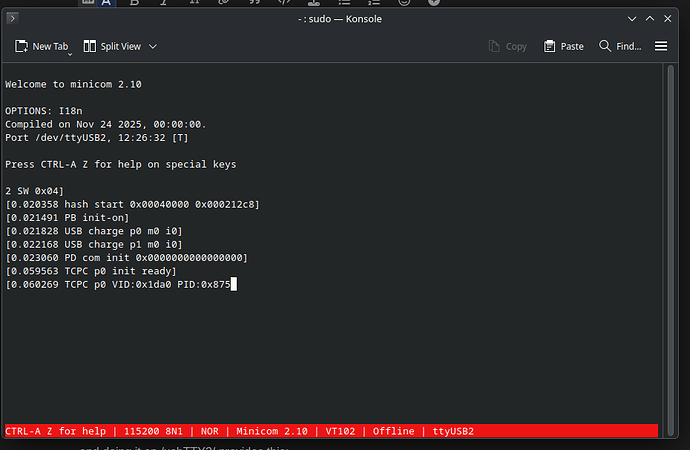Click 'CTRL-A Z for help' in status bar
Viewport: 690px width, 450px height.
(55, 431)
